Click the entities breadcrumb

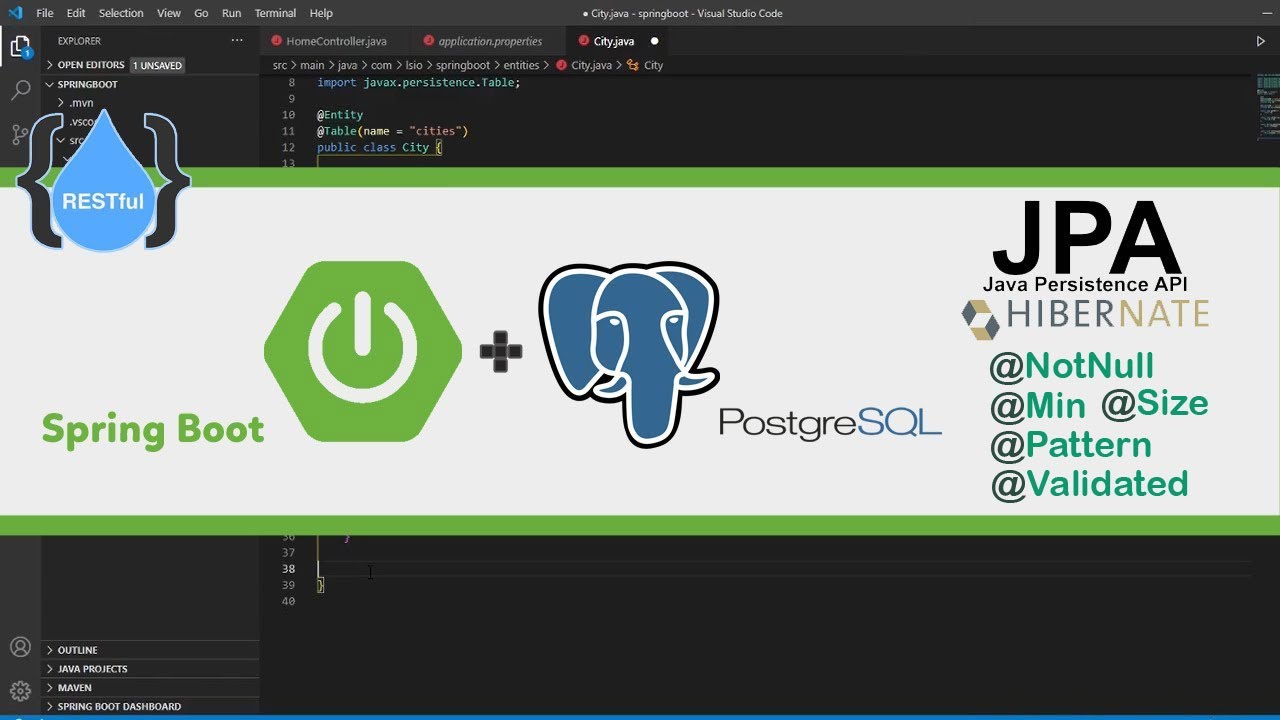(520, 65)
